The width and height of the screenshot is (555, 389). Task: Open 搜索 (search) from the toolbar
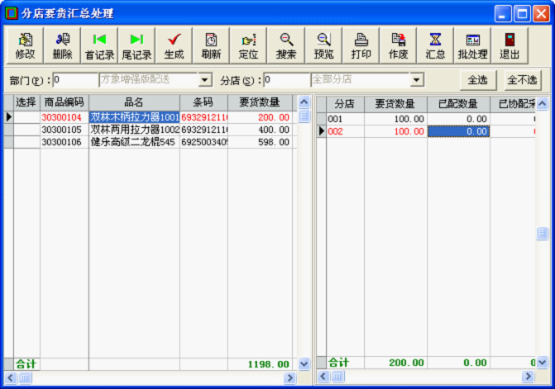[286, 46]
